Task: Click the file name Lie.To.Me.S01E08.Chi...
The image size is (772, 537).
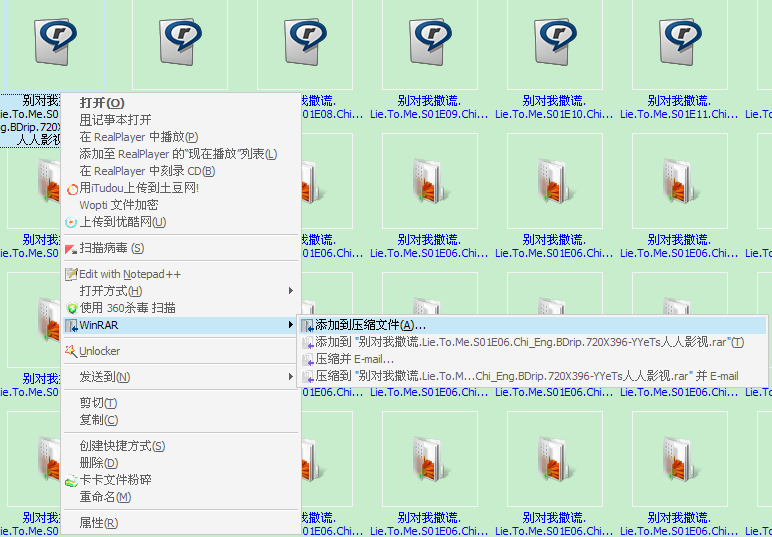Action: coord(332,114)
